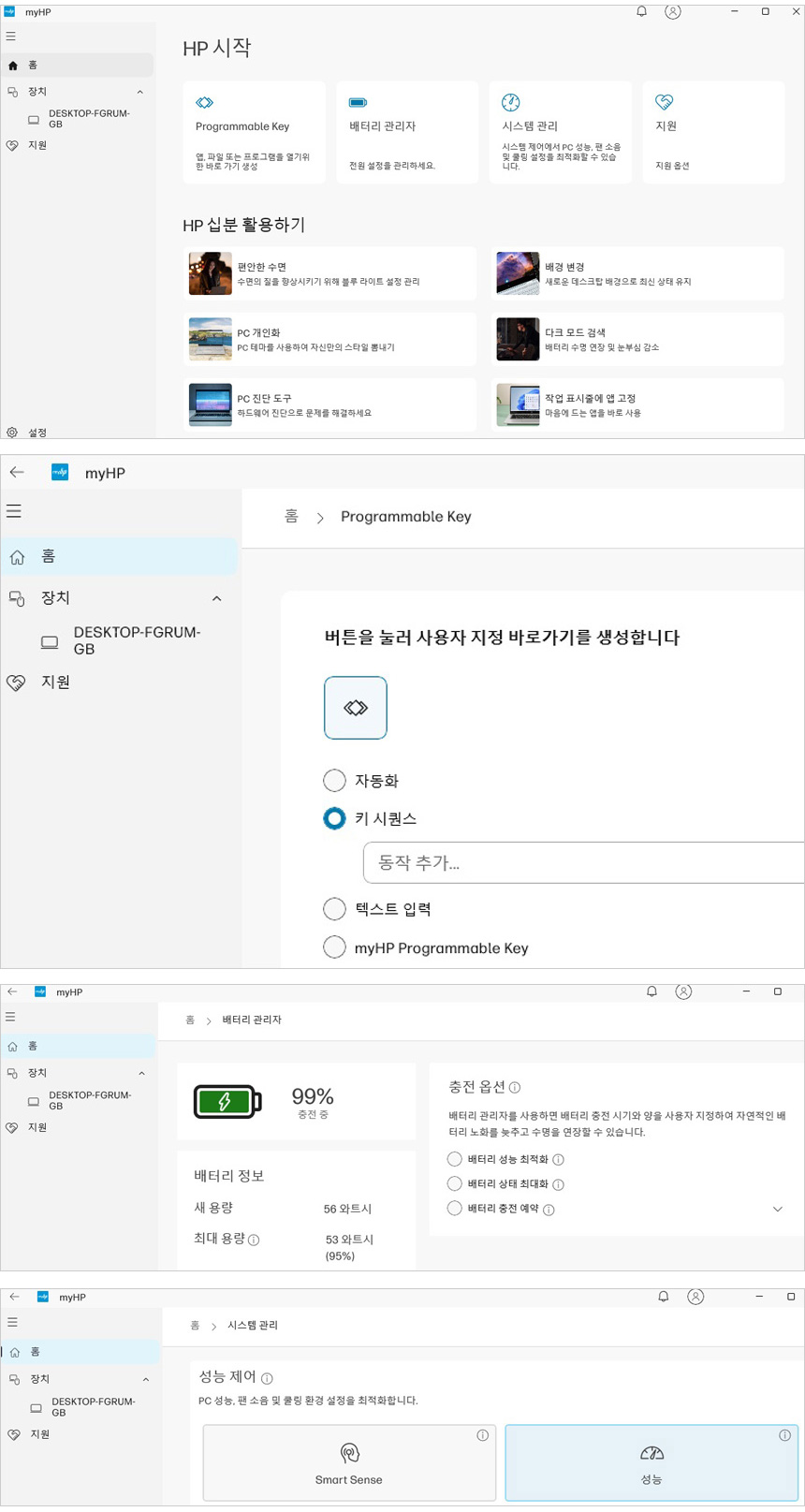Open 설정 via the gear icon
Image resolution: width=805 pixels, height=1512 pixels.
pyautogui.click(x=12, y=433)
